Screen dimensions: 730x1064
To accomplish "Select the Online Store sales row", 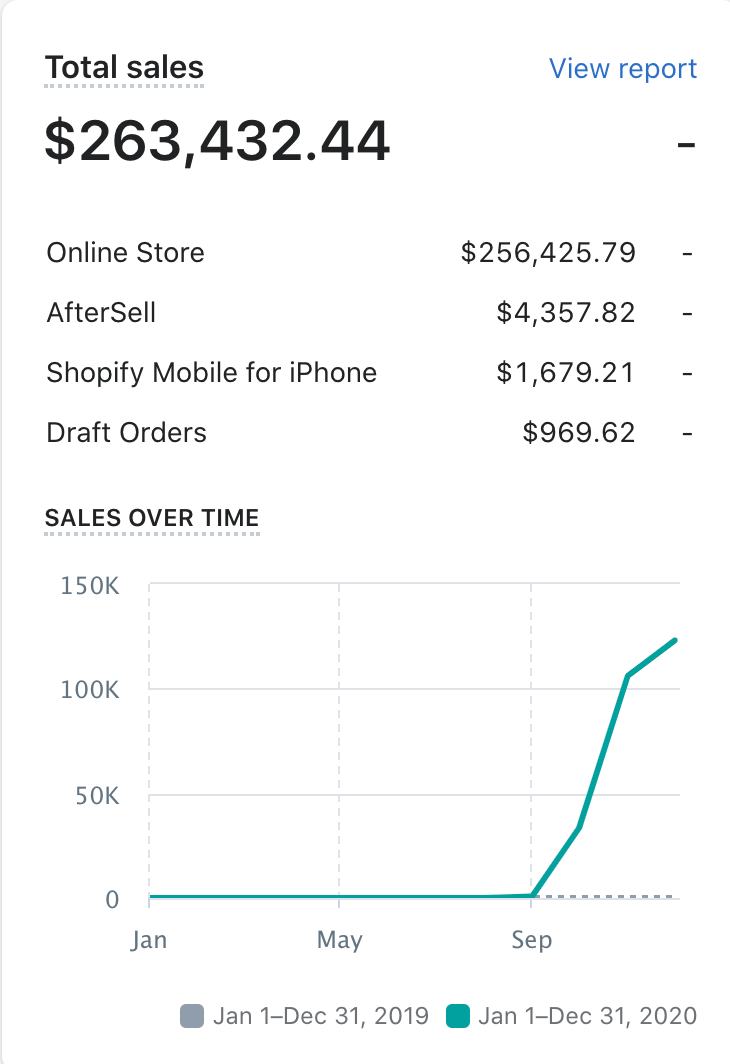I will point(125,252).
